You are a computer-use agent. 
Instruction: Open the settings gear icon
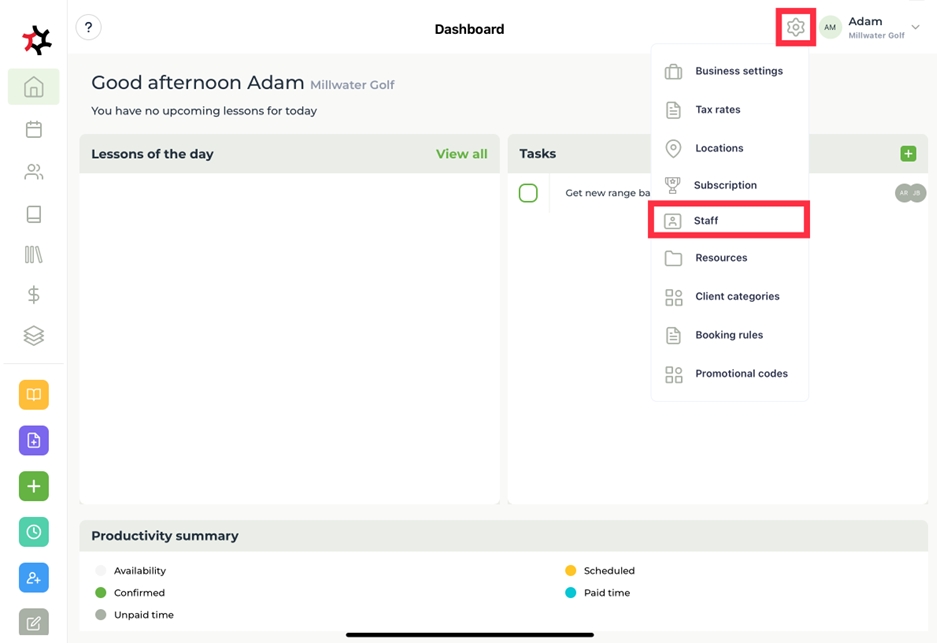click(x=795, y=28)
